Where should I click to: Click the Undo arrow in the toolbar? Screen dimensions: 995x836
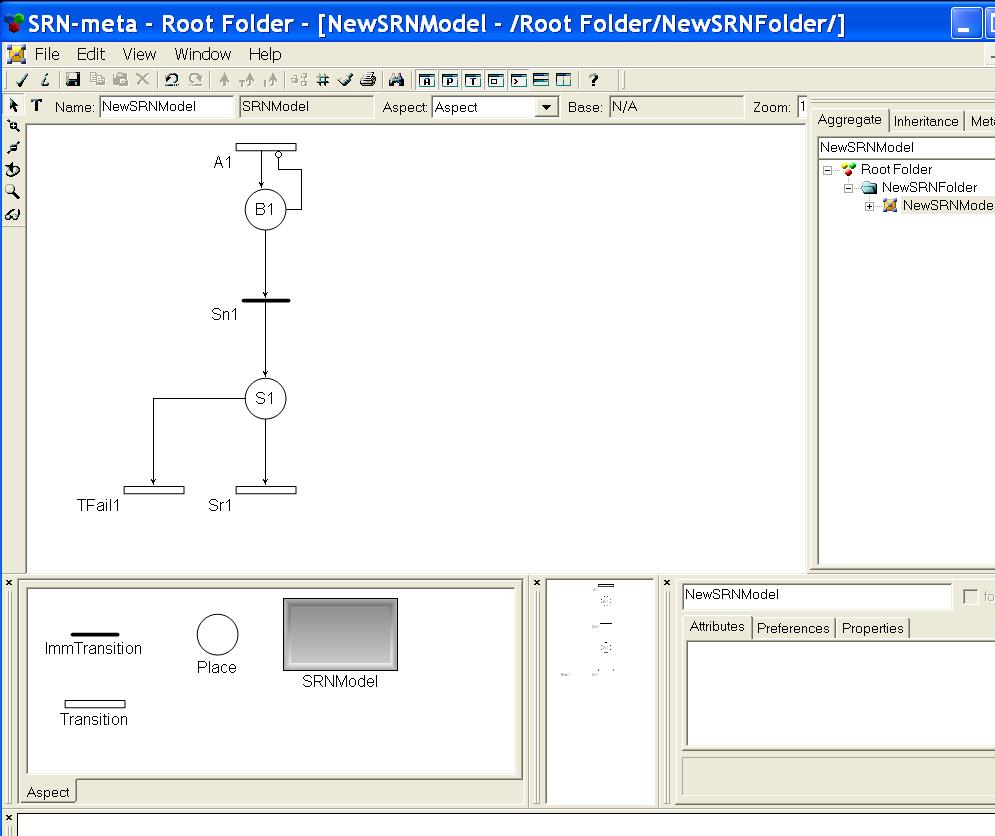(171, 80)
